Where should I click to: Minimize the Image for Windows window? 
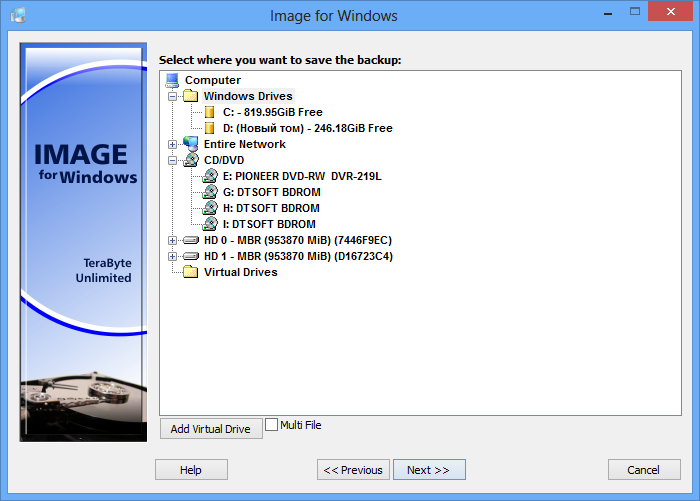608,13
